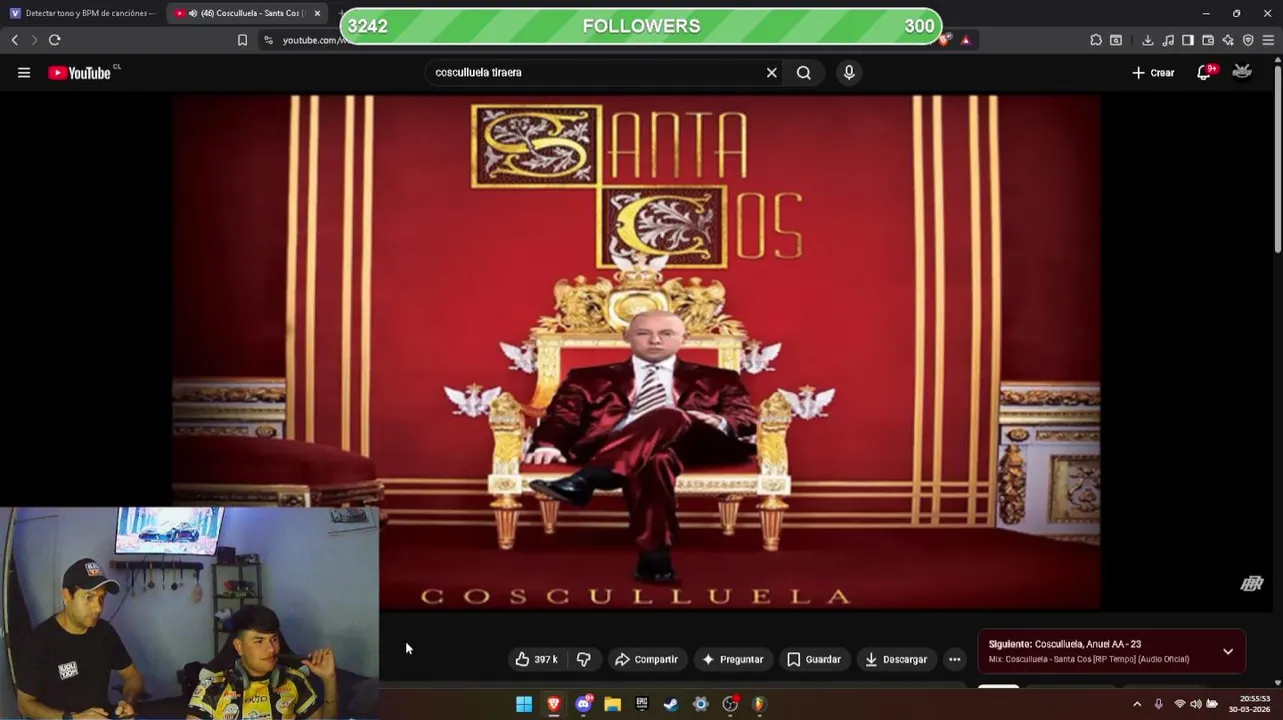Viewport: 1283px width, 720px height.
Task: Open the YouTube hamburger guide menu
Action: pos(24,72)
